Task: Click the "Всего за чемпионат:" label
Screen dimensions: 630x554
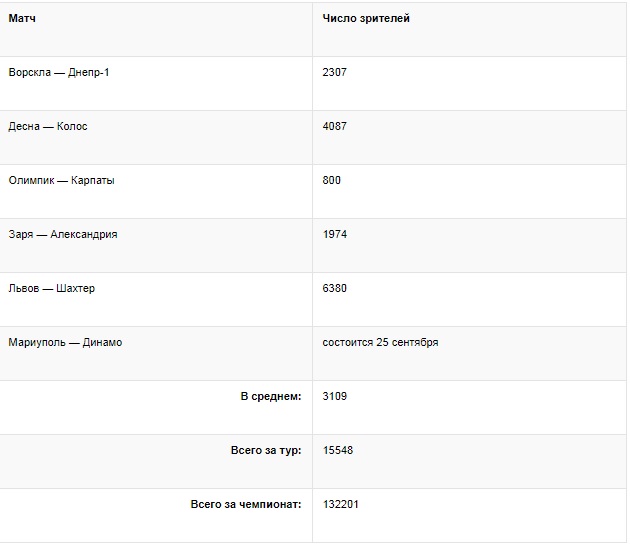Action: click(x=246, y=505)
